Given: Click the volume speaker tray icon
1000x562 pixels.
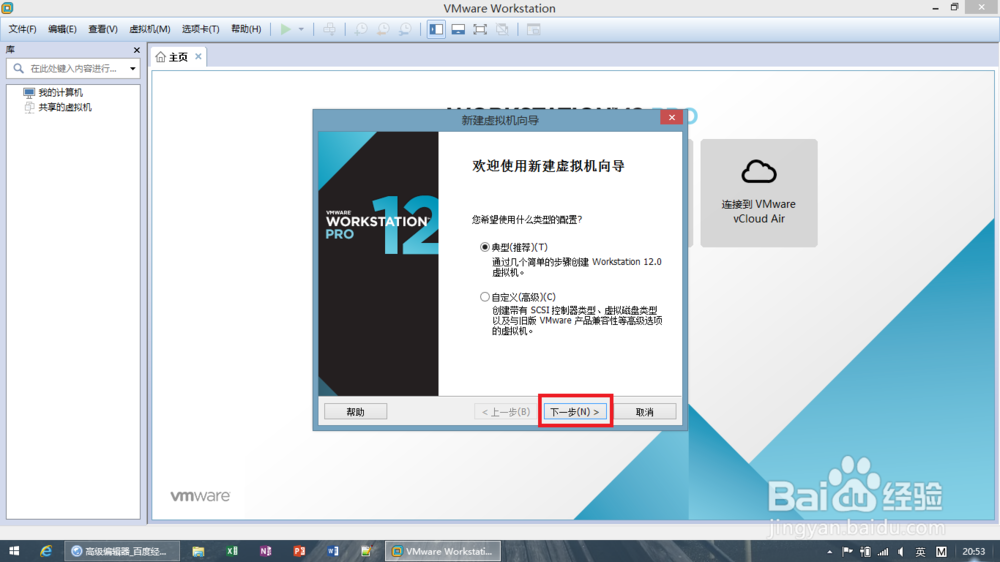Looking at the screenshot, I should [901, 552].
